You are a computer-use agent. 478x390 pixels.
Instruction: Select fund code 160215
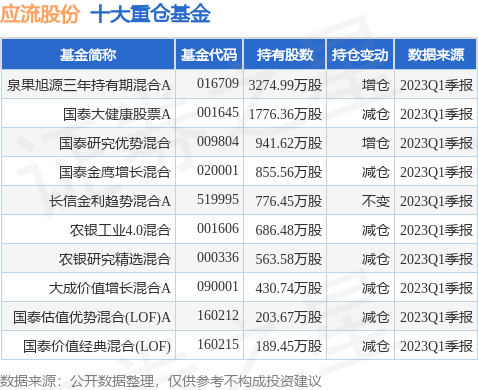(218, 345)
